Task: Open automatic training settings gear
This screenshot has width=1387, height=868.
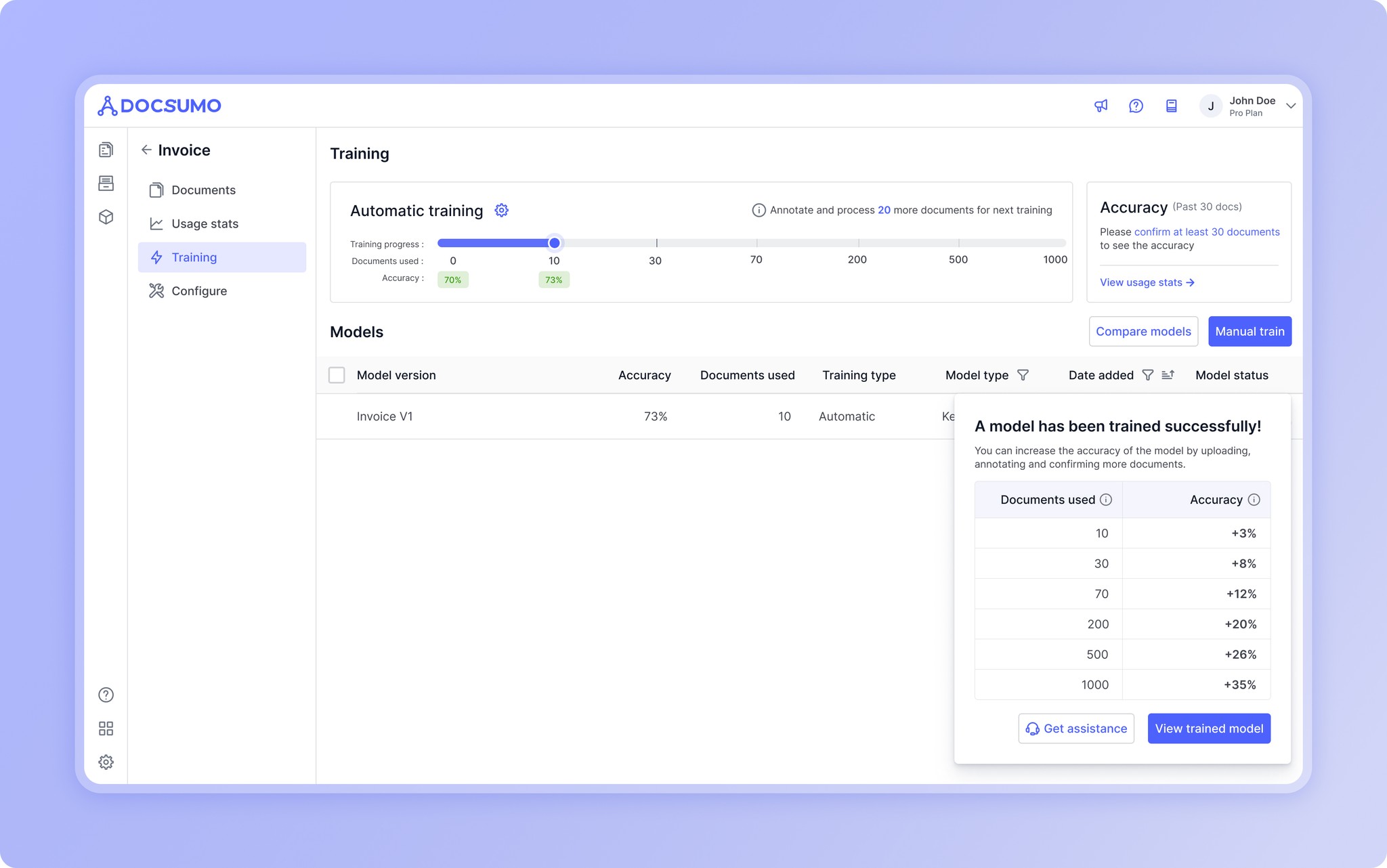Action: 501,211
